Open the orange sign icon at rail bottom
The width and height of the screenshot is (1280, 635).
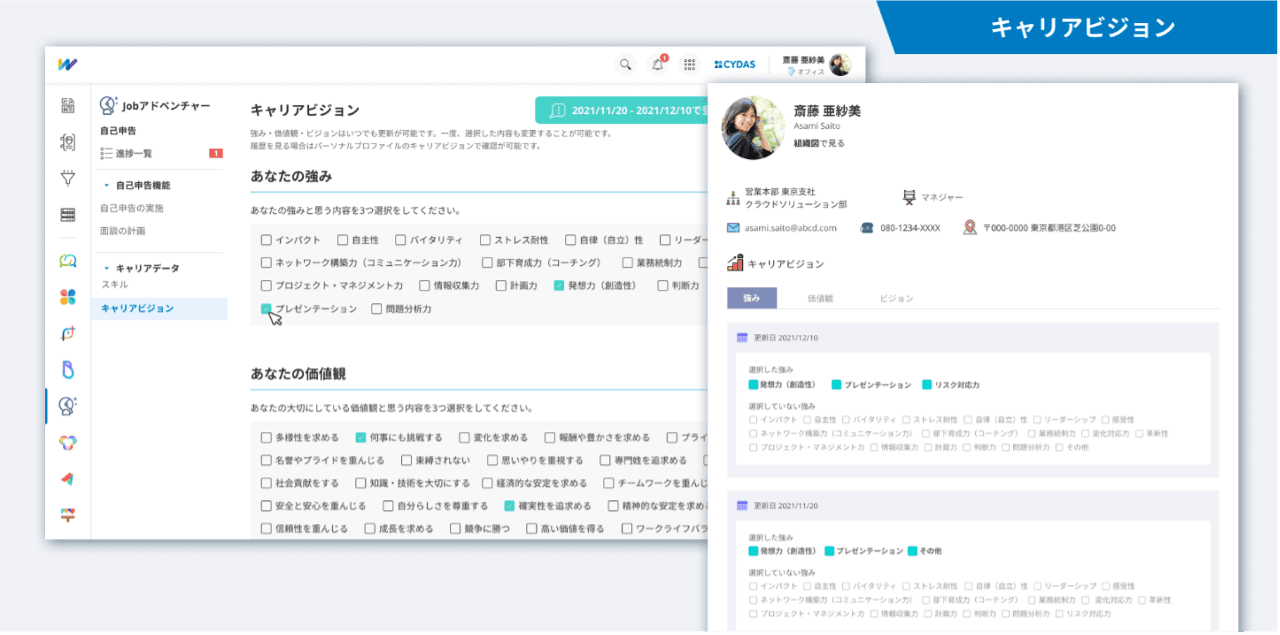coord(68,515)
